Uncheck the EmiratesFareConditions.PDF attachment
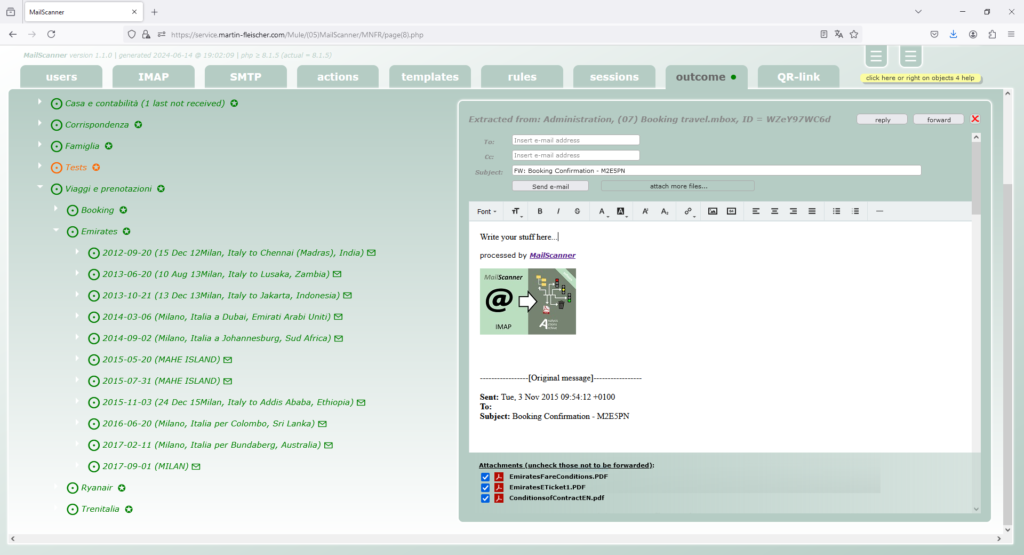 (485, 477)
